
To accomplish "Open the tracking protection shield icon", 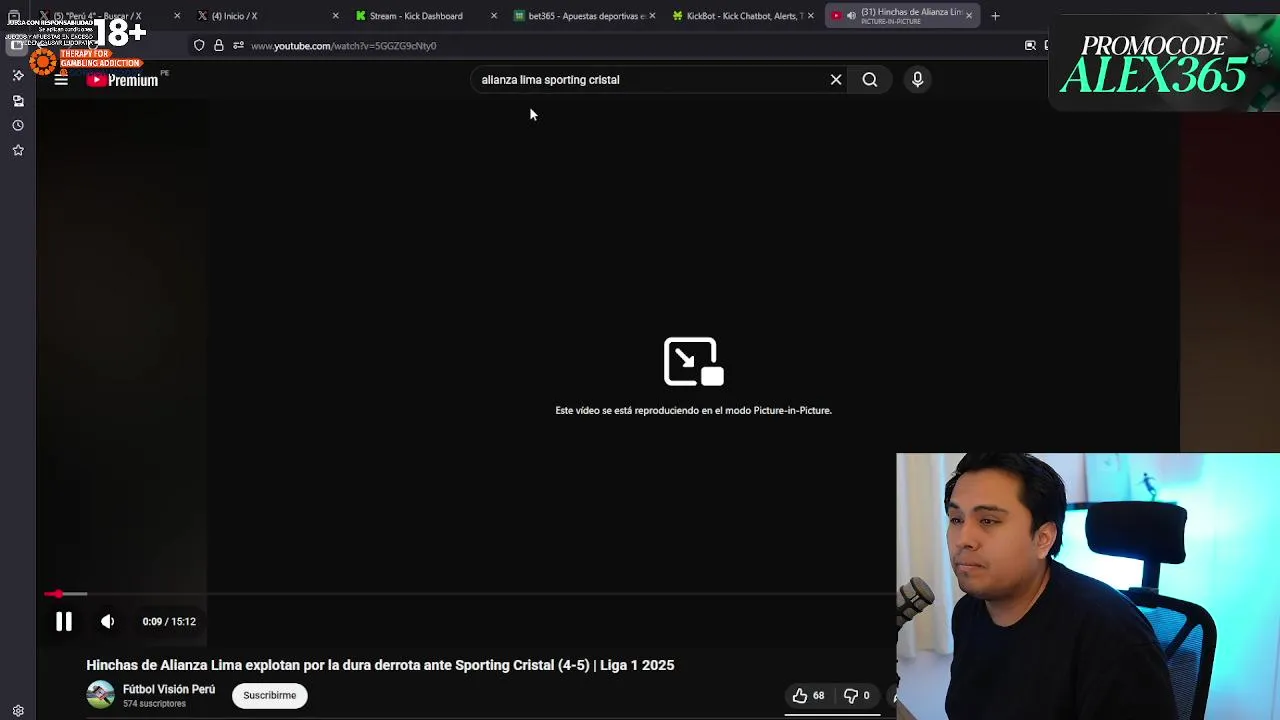I will 199,46.
